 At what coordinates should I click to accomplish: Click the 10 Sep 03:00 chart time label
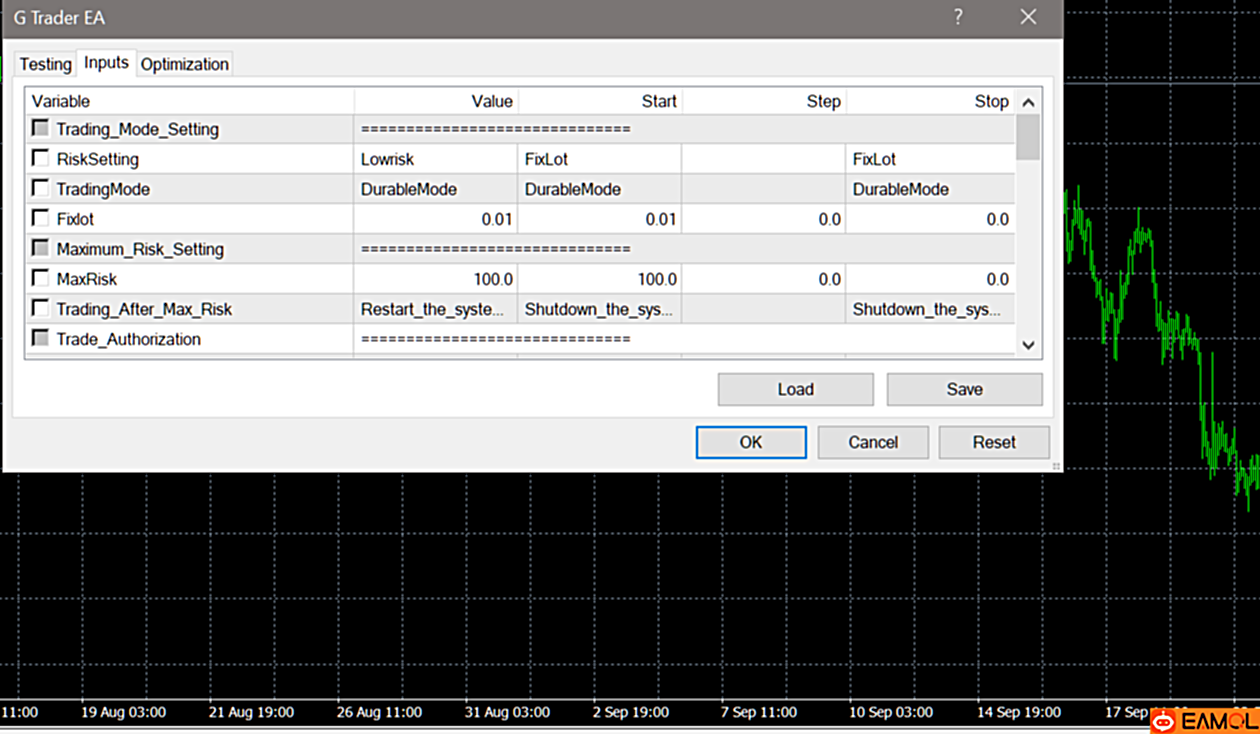[x=890, y=712]
